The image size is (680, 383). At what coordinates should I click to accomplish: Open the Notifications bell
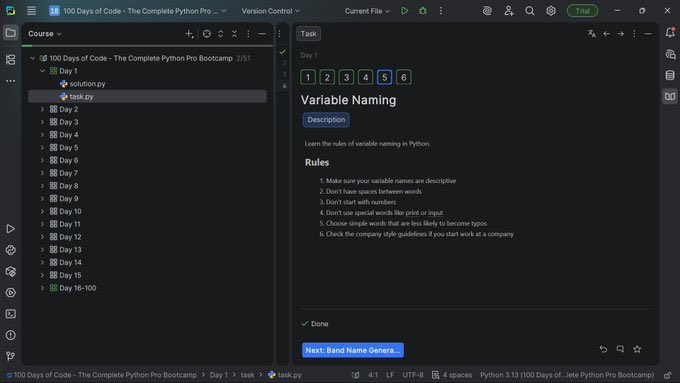click(x=670, y=33)
